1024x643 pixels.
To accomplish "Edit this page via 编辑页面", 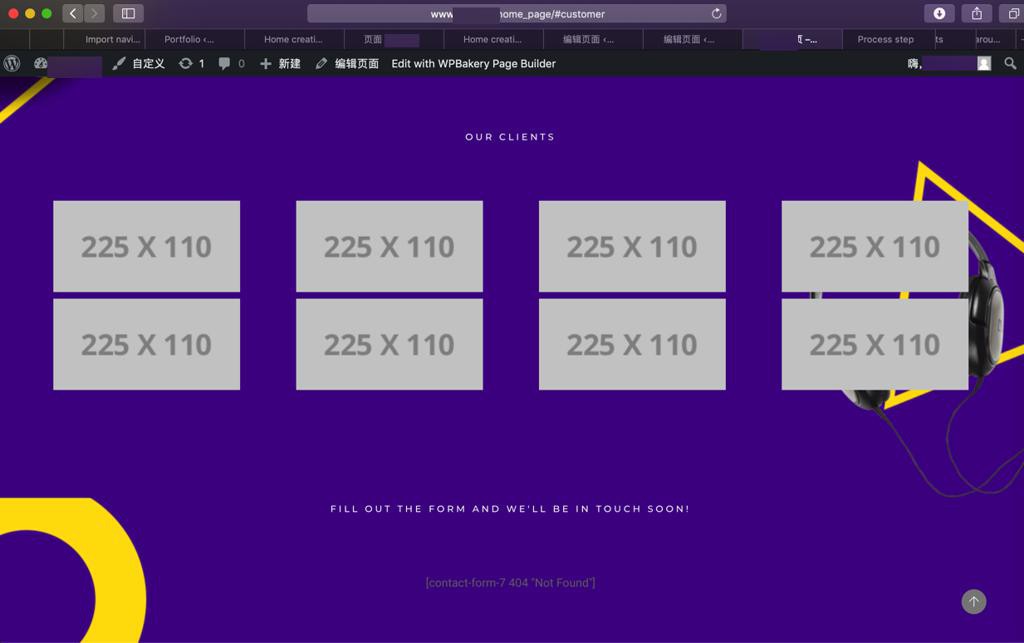I will (347, 63).
